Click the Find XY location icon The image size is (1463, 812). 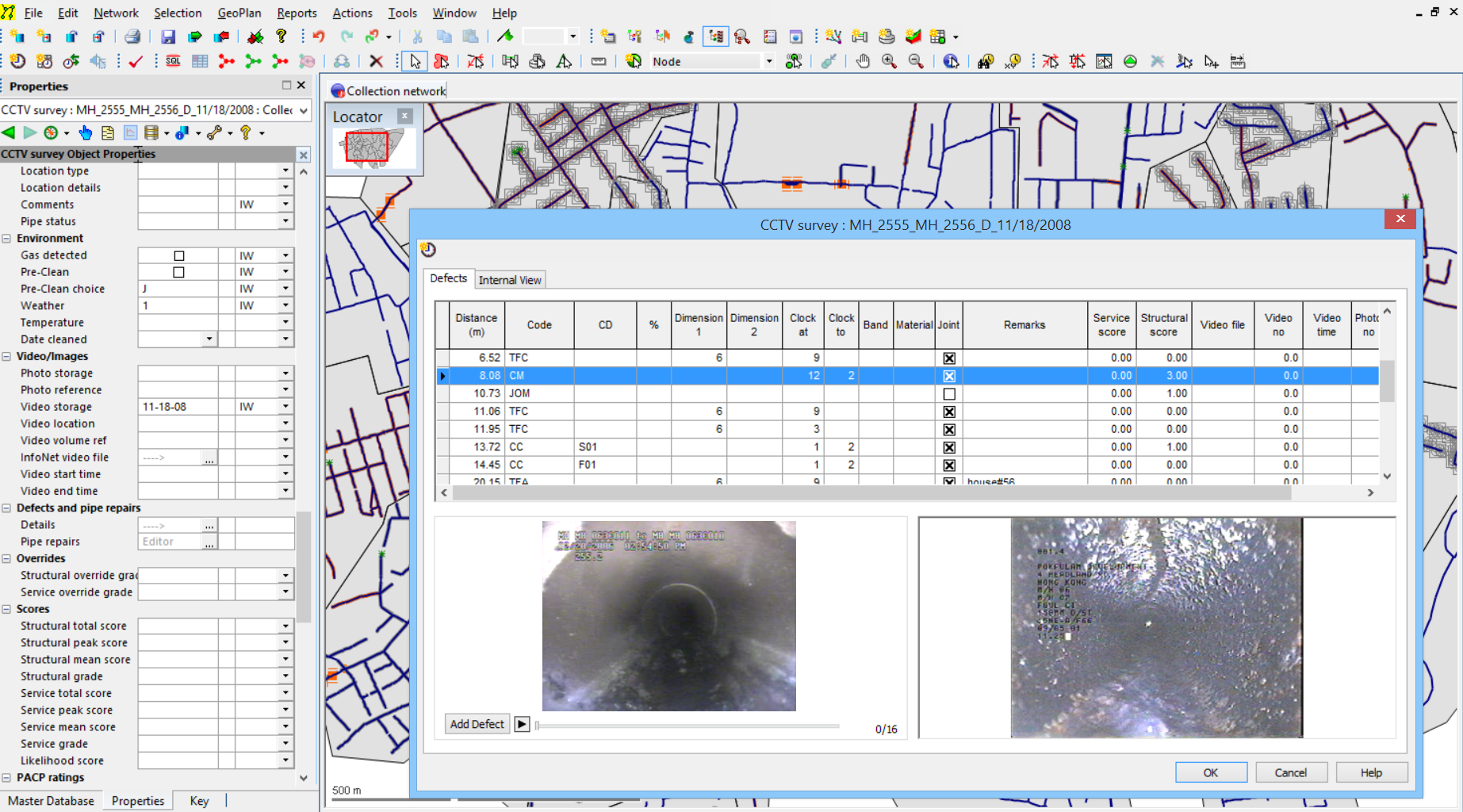coord(1013,61)
